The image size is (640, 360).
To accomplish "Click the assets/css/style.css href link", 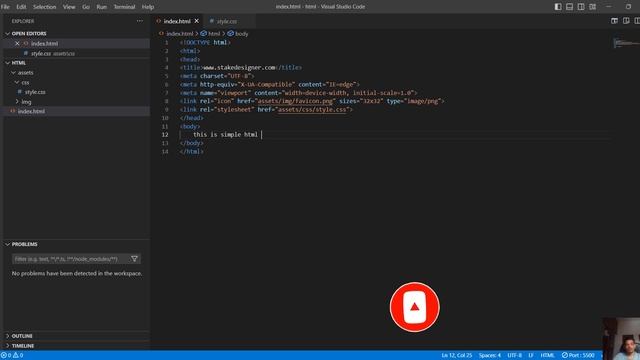I will (312, 109).
